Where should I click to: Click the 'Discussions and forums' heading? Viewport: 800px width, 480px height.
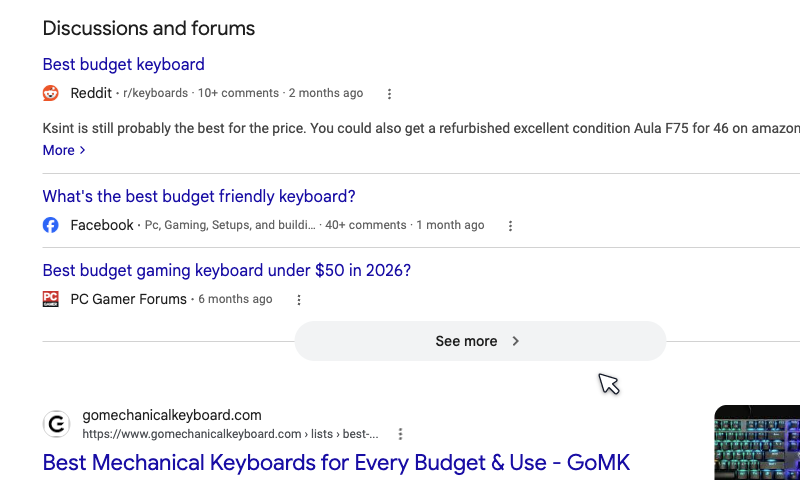(x=149, y=29)
